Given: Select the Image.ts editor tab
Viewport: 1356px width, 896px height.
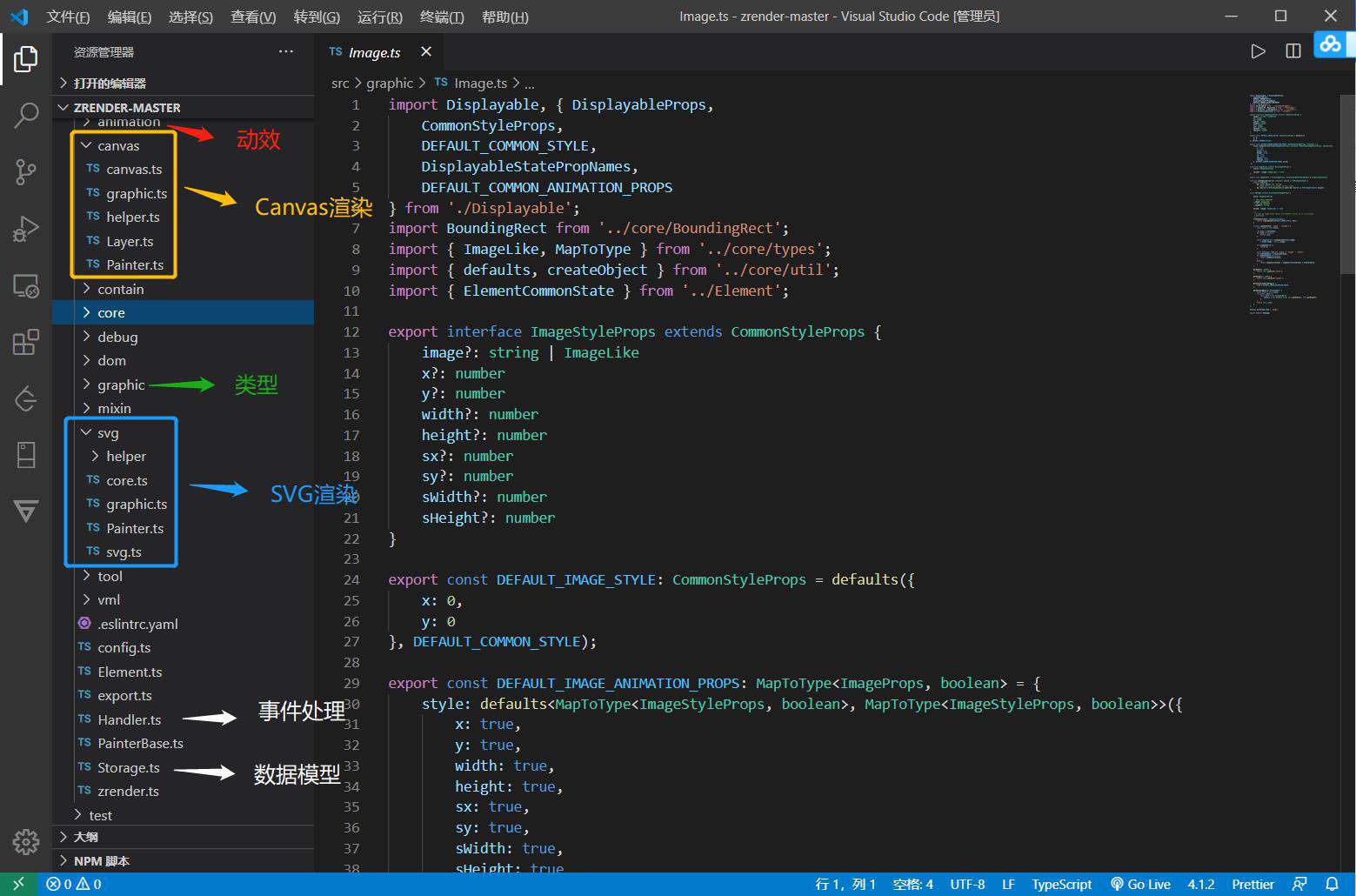Looking at the screenshot, I should click(x=380, y=52).
